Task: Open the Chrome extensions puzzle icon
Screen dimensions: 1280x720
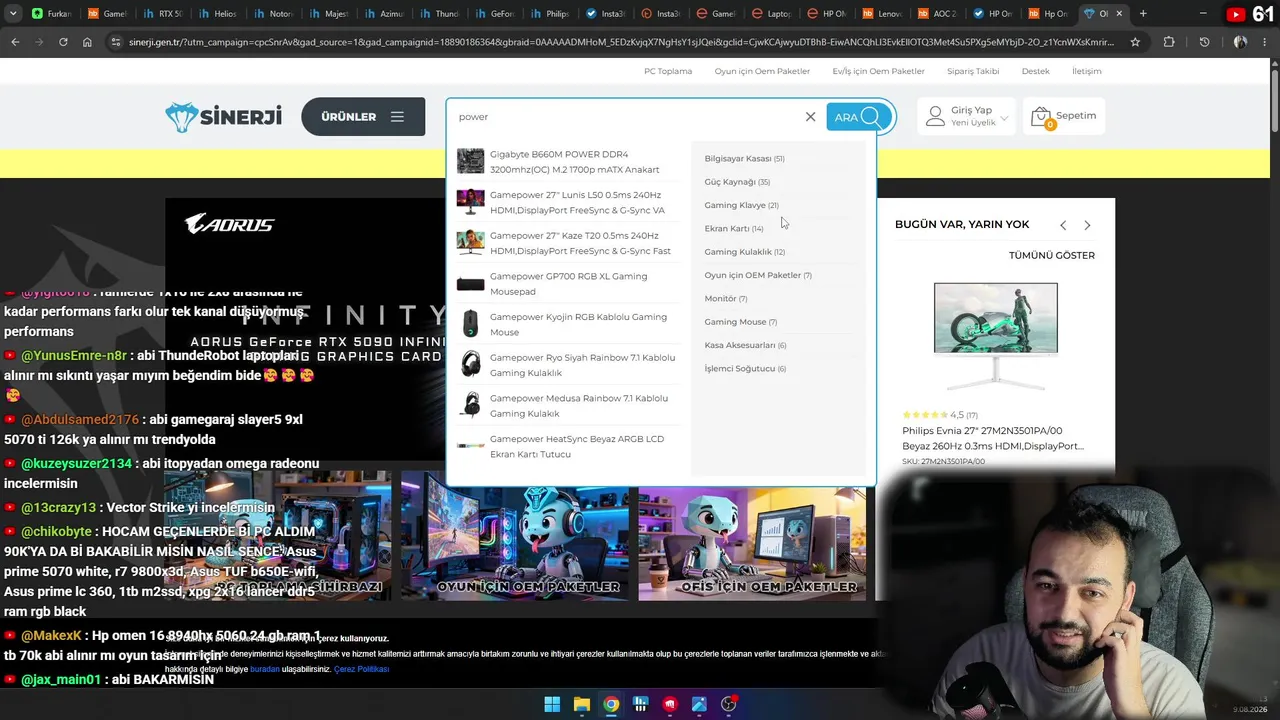Action: (1169, 42)
